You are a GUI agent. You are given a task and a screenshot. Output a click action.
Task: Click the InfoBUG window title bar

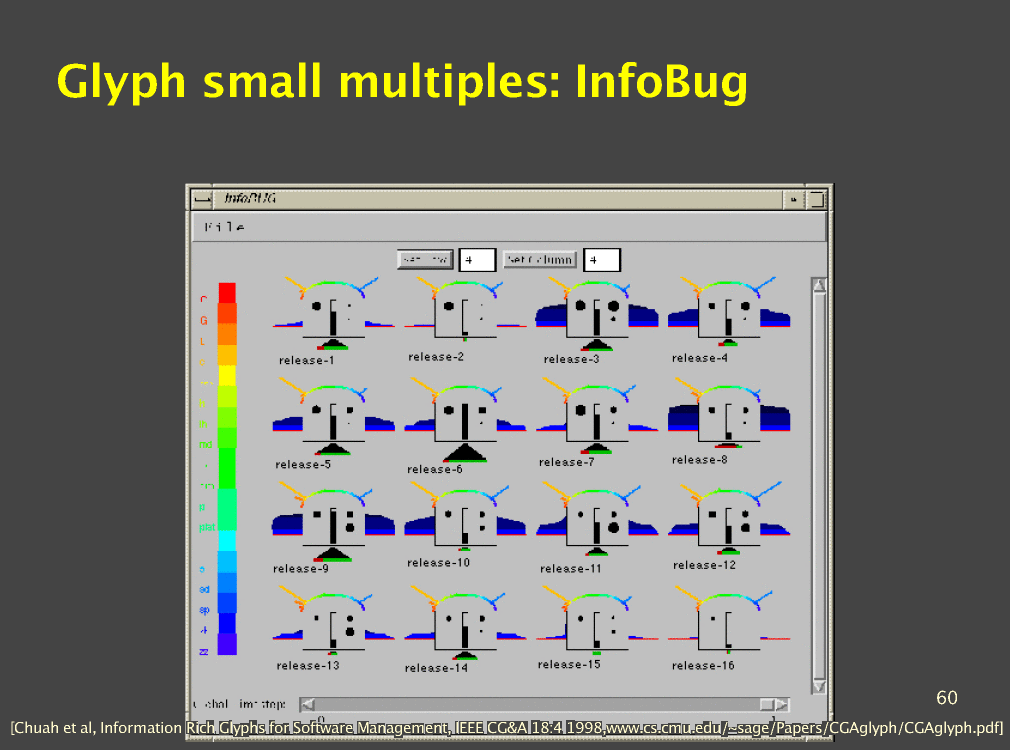point(497,199)
